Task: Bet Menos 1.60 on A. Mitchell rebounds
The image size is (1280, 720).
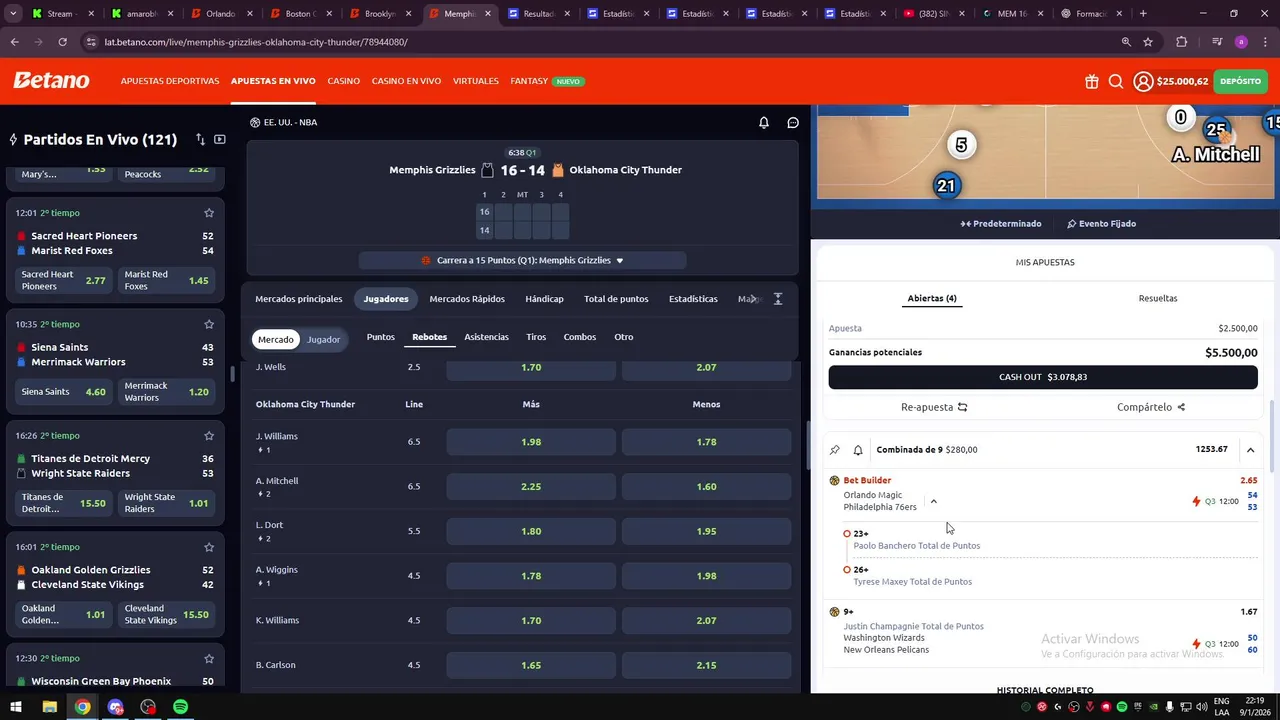Action: (x=706, y=487)
